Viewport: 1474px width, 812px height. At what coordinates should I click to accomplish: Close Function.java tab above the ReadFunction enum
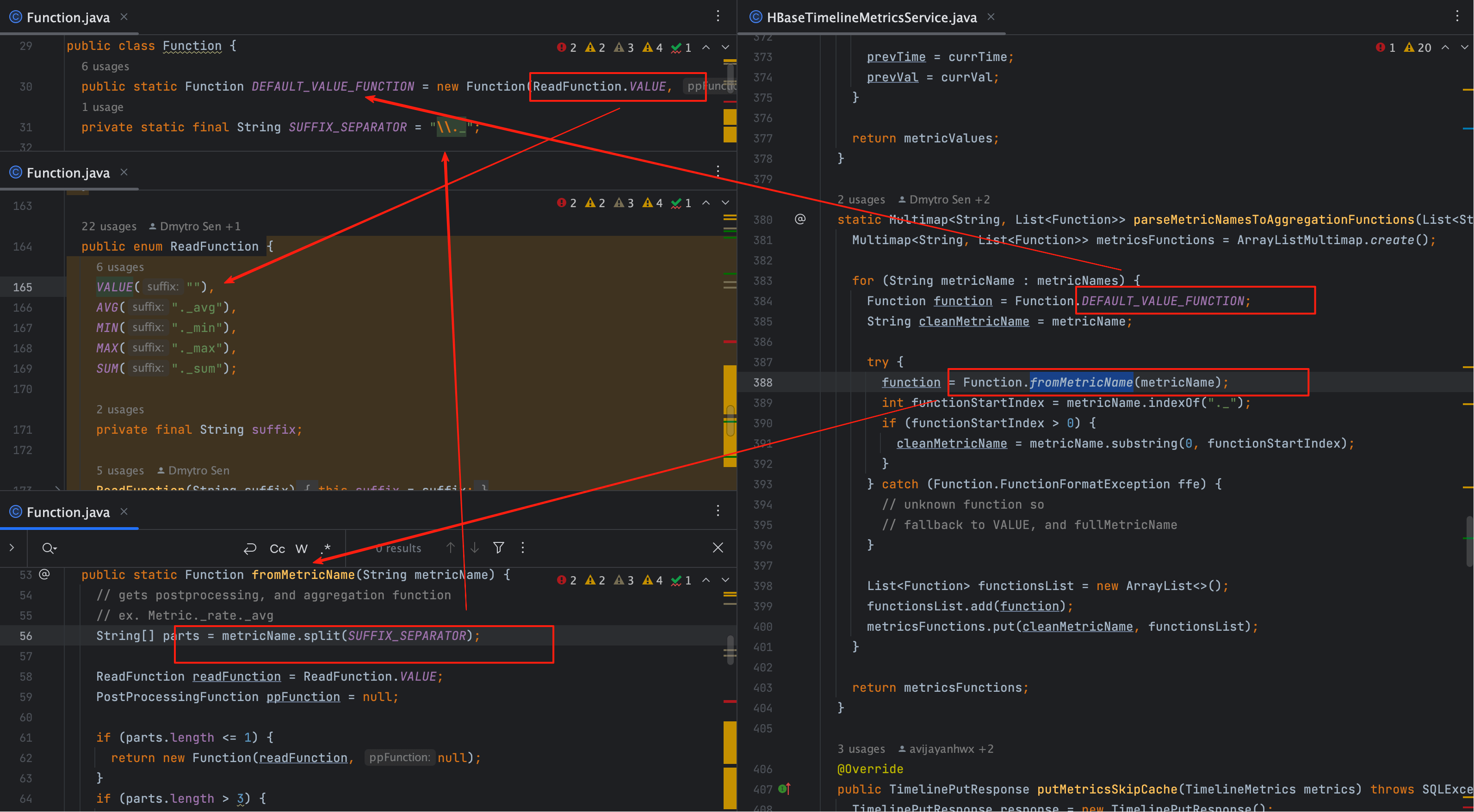click(124, 172)
